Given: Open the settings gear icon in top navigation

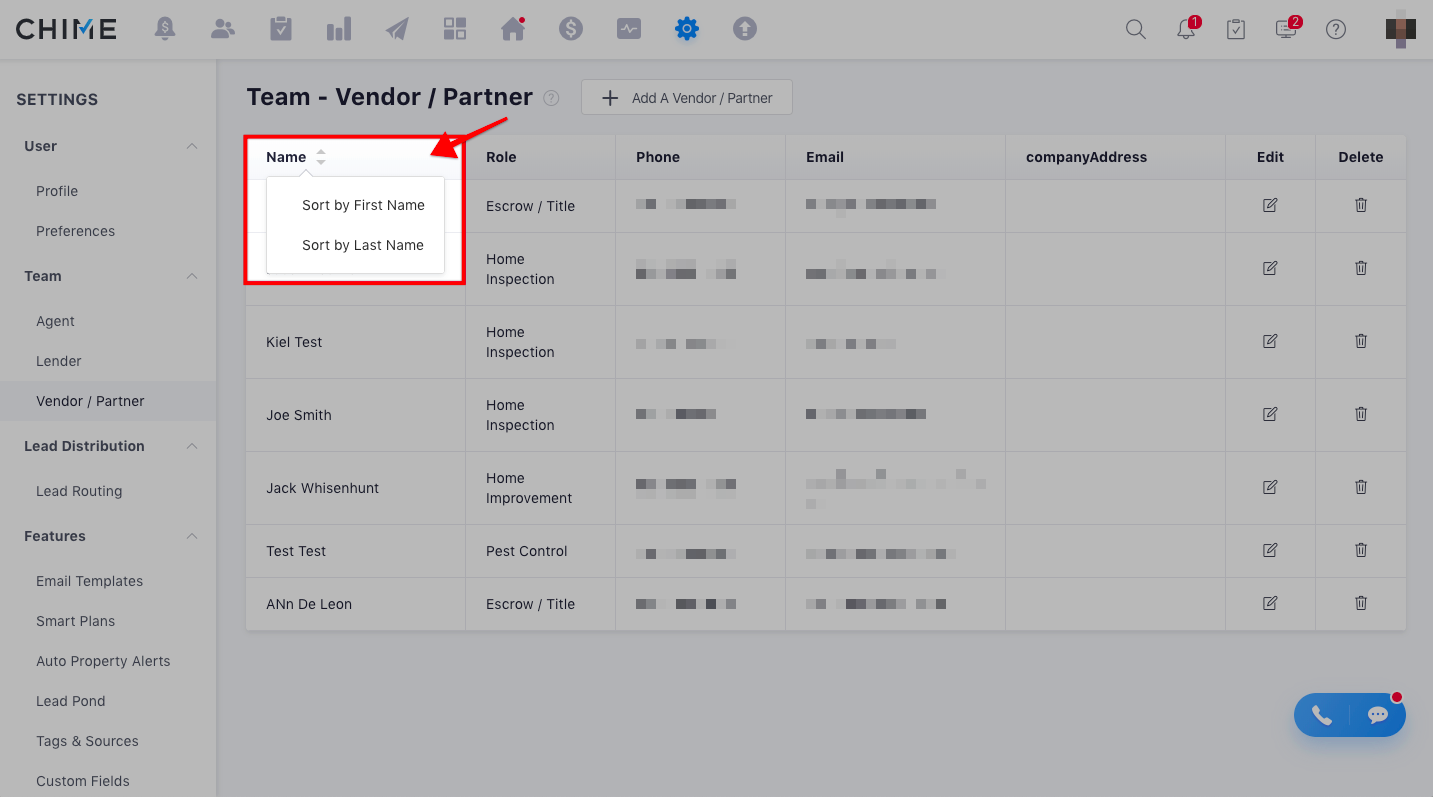Looking at the screenshot, I should [x=686, y=29].
